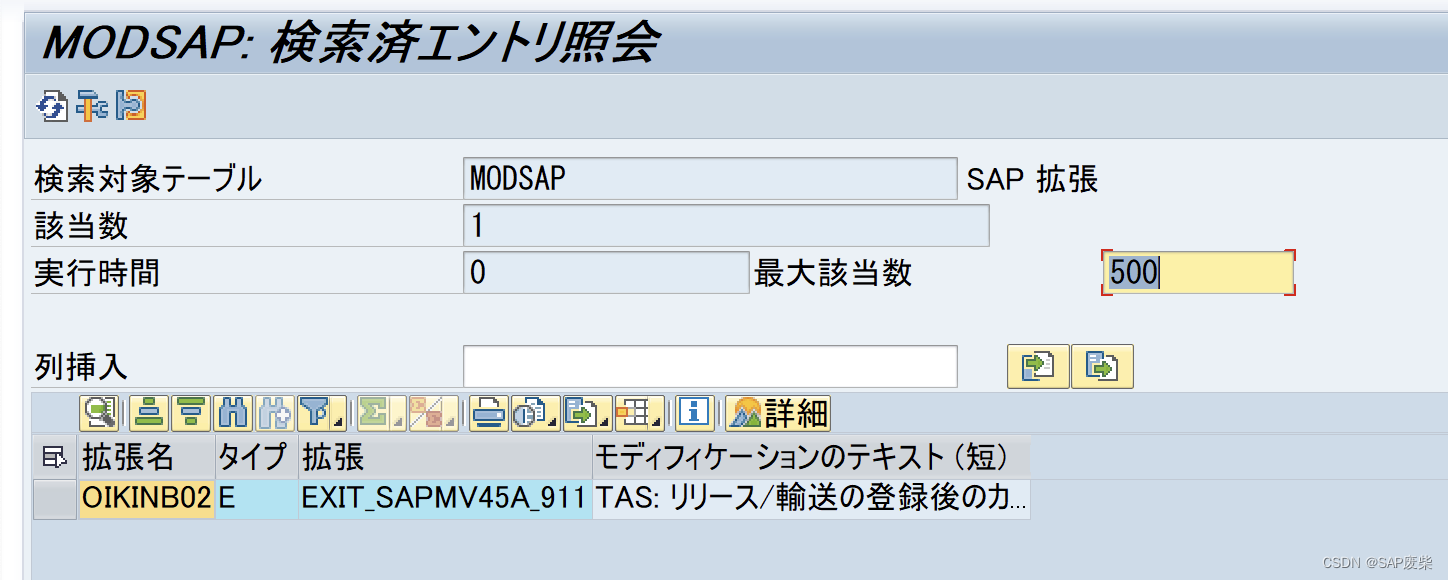Click the MODSAP table name field
Image resolution: width=1448 pixels, height=580 pixels.
coord(710,179)
